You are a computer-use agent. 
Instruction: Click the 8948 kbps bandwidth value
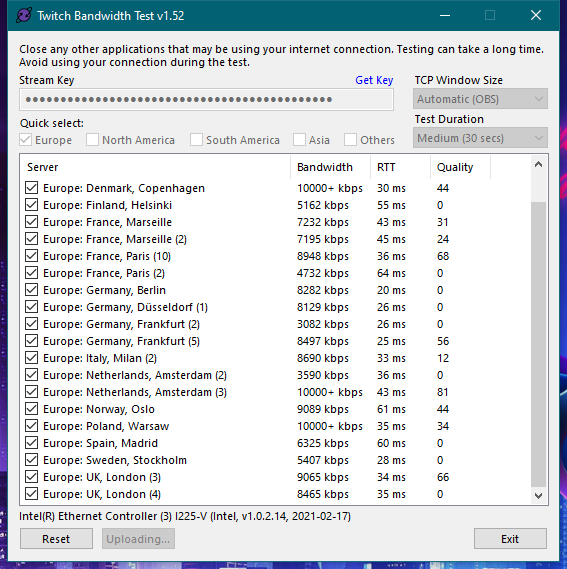(323, 256)
